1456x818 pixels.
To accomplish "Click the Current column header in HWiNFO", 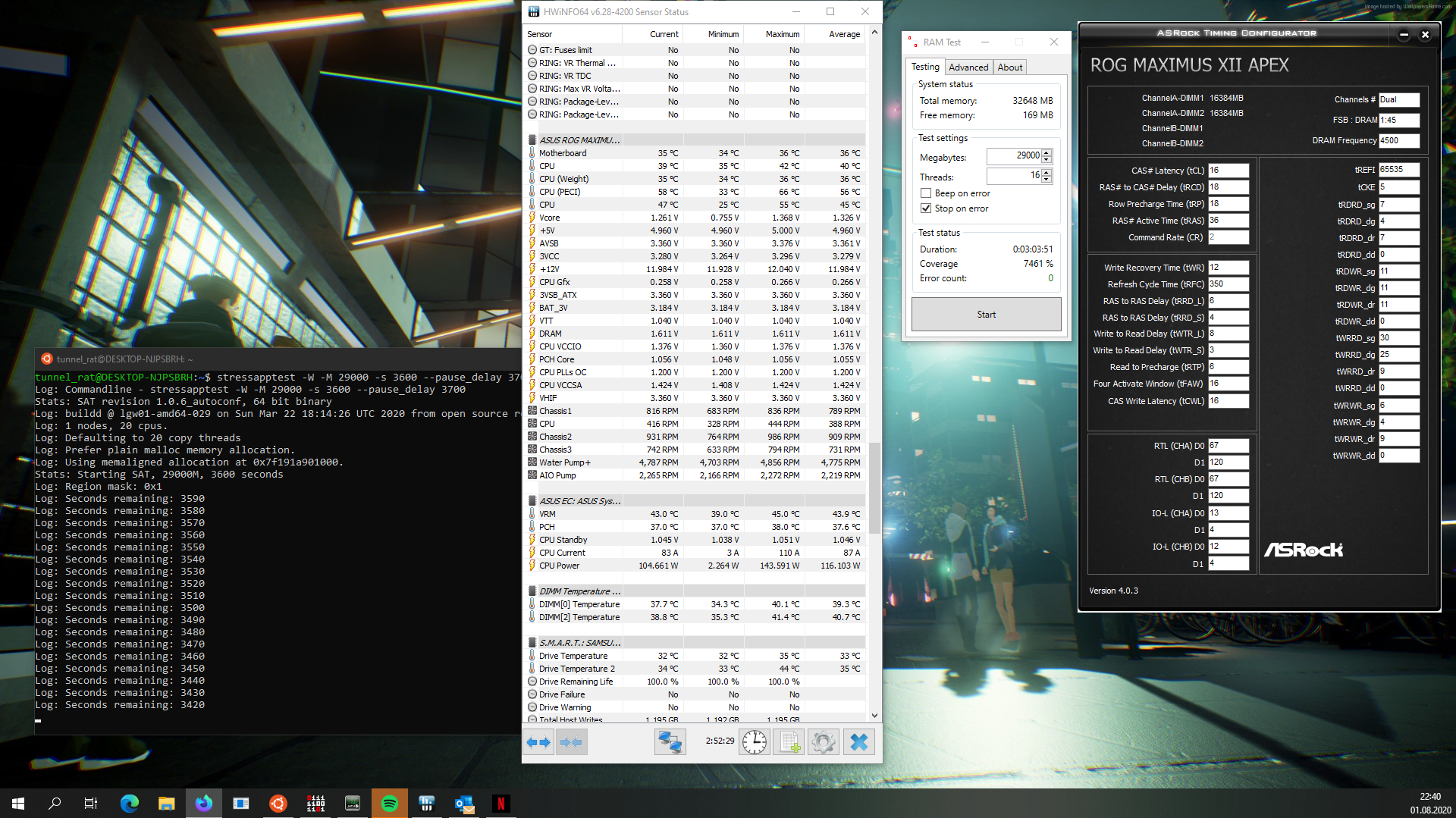I will coord(653,34).
